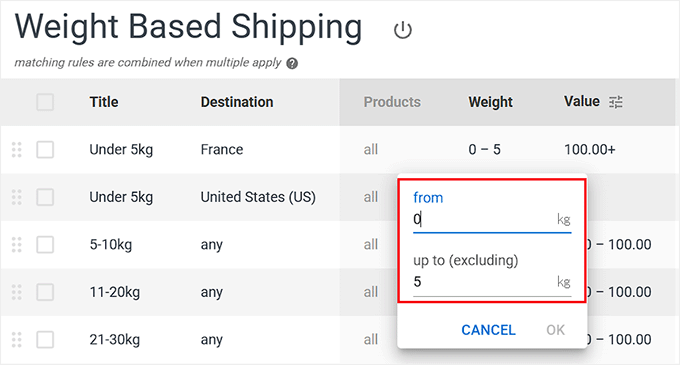This screenshot has height=365, width=680.
Task: Grab the drag handle of the France row
Action: tap(16, 150)
